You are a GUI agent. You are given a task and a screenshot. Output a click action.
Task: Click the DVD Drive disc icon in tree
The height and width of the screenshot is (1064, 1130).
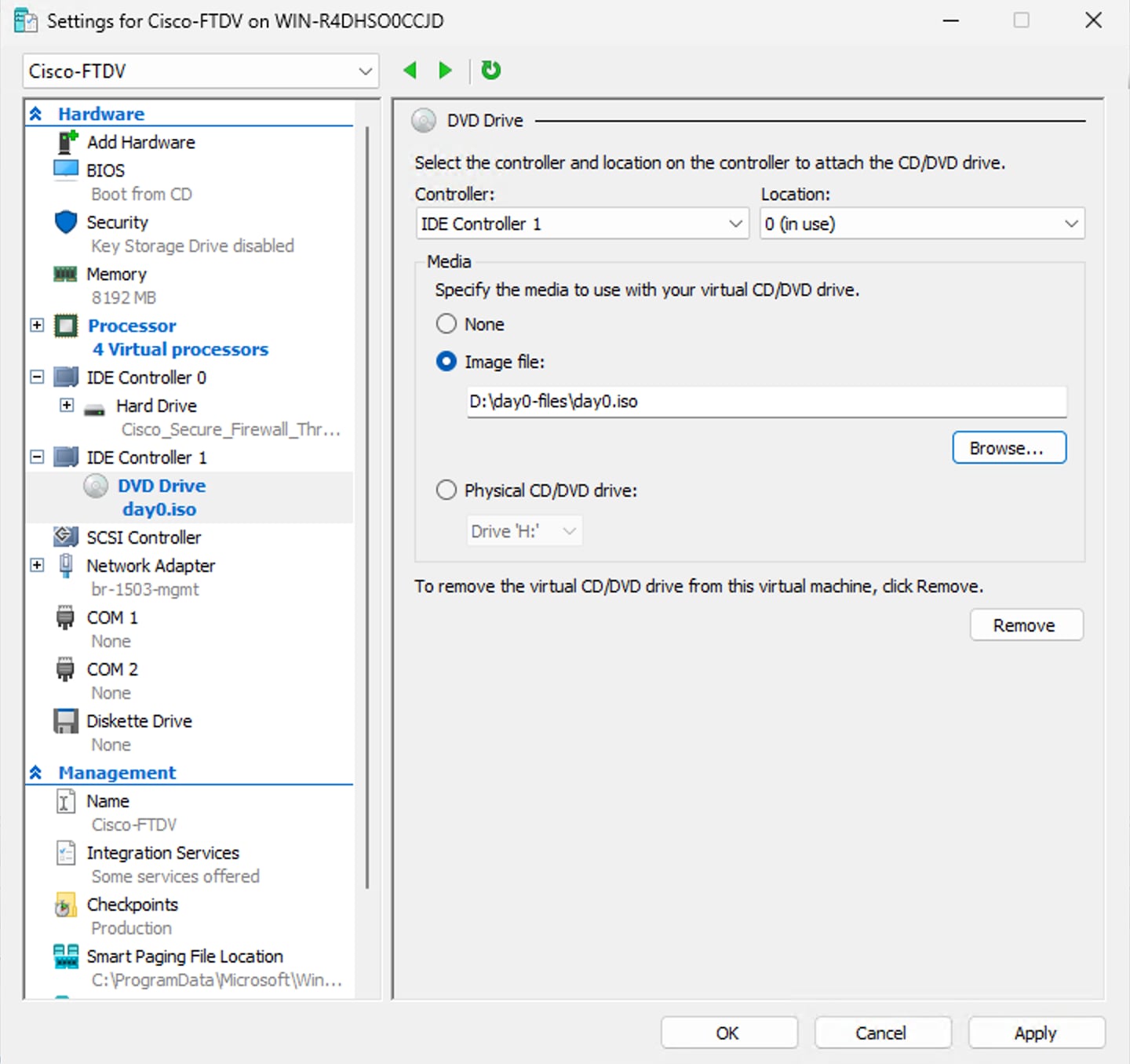click(96, 486)
